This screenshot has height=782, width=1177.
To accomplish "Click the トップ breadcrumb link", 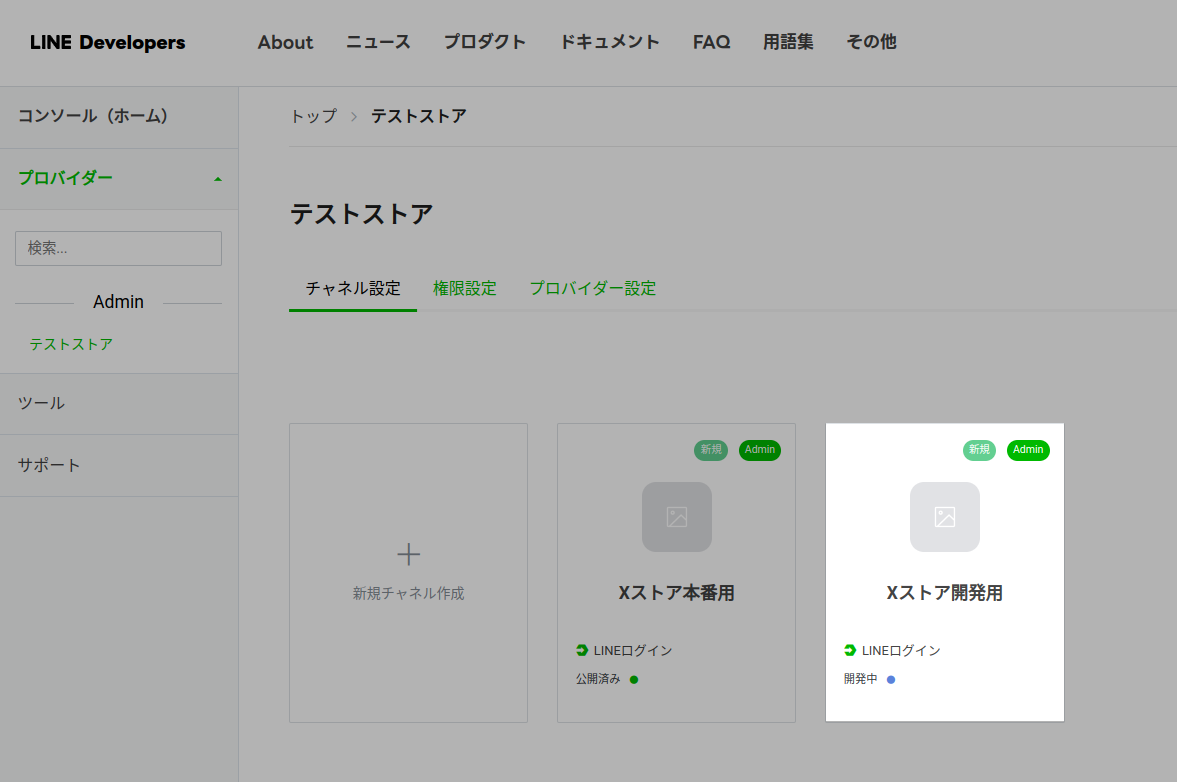I will [313, 116].
